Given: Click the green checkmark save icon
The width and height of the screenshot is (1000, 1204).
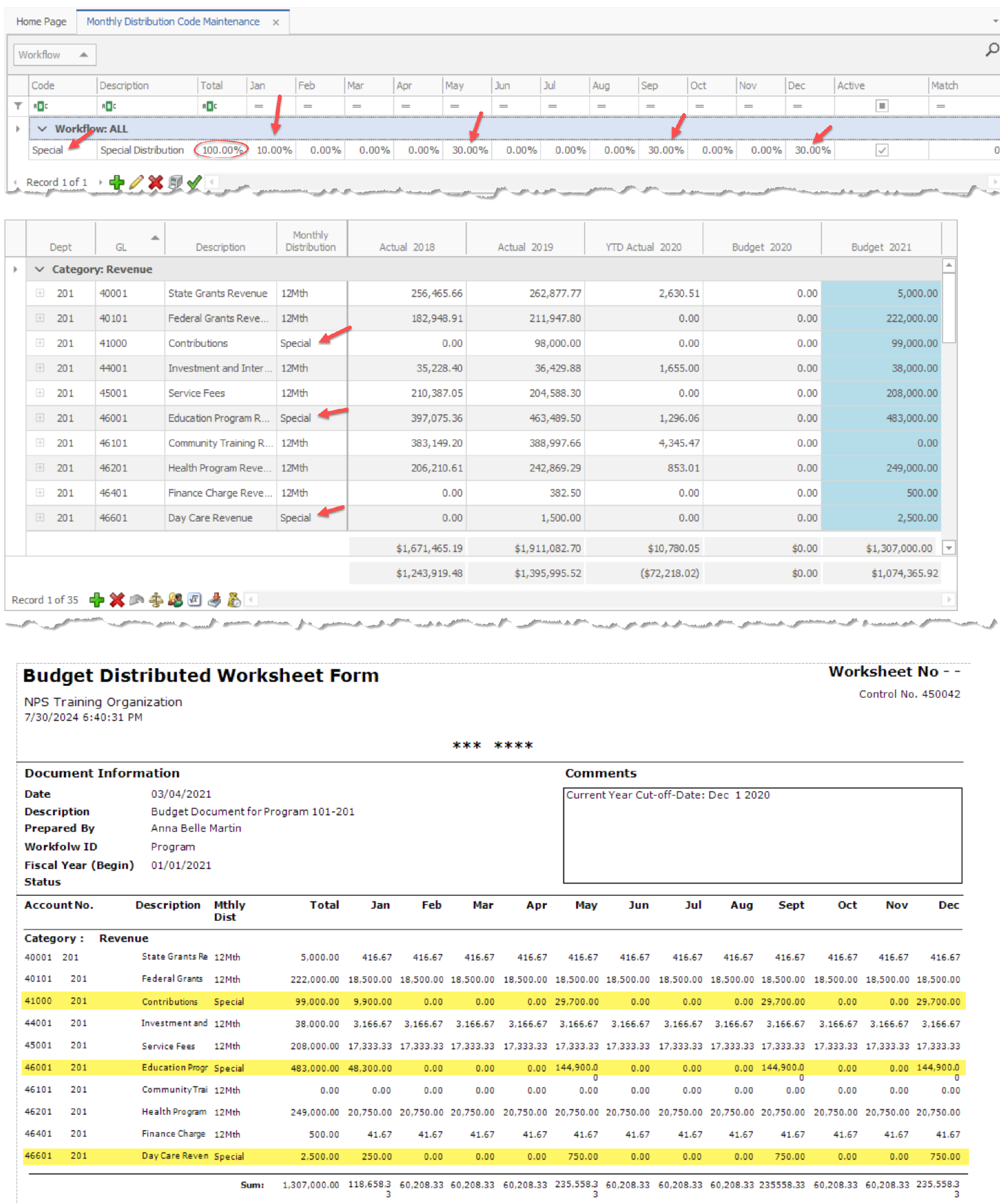Looking at the screenshot, I should 194,182.
